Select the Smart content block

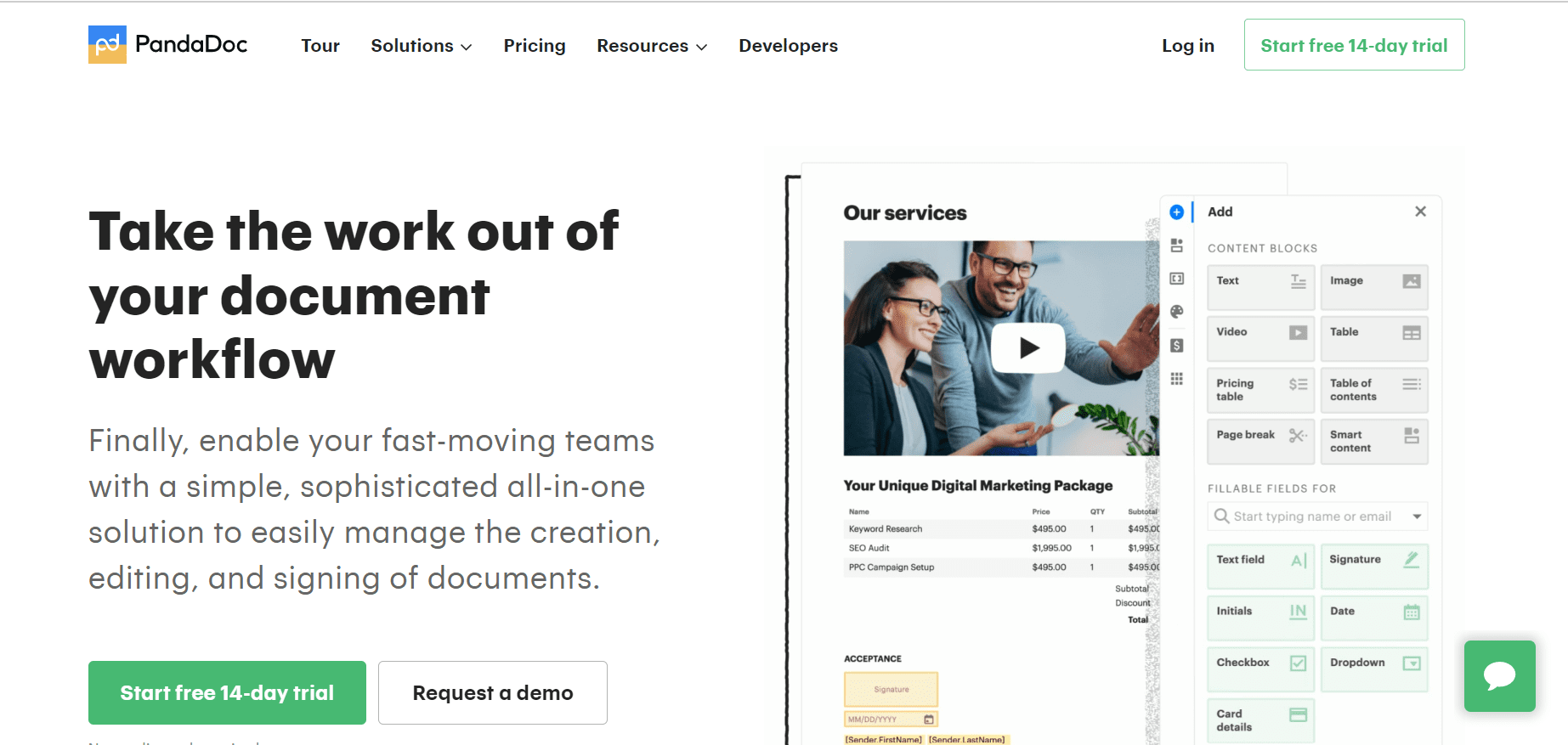pyautogui.click(x=1374, y=442)
